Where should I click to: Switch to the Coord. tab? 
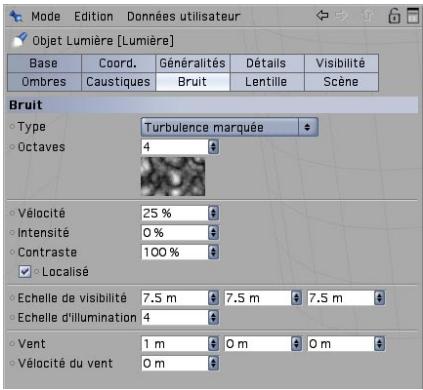click(x=118, y=63)
